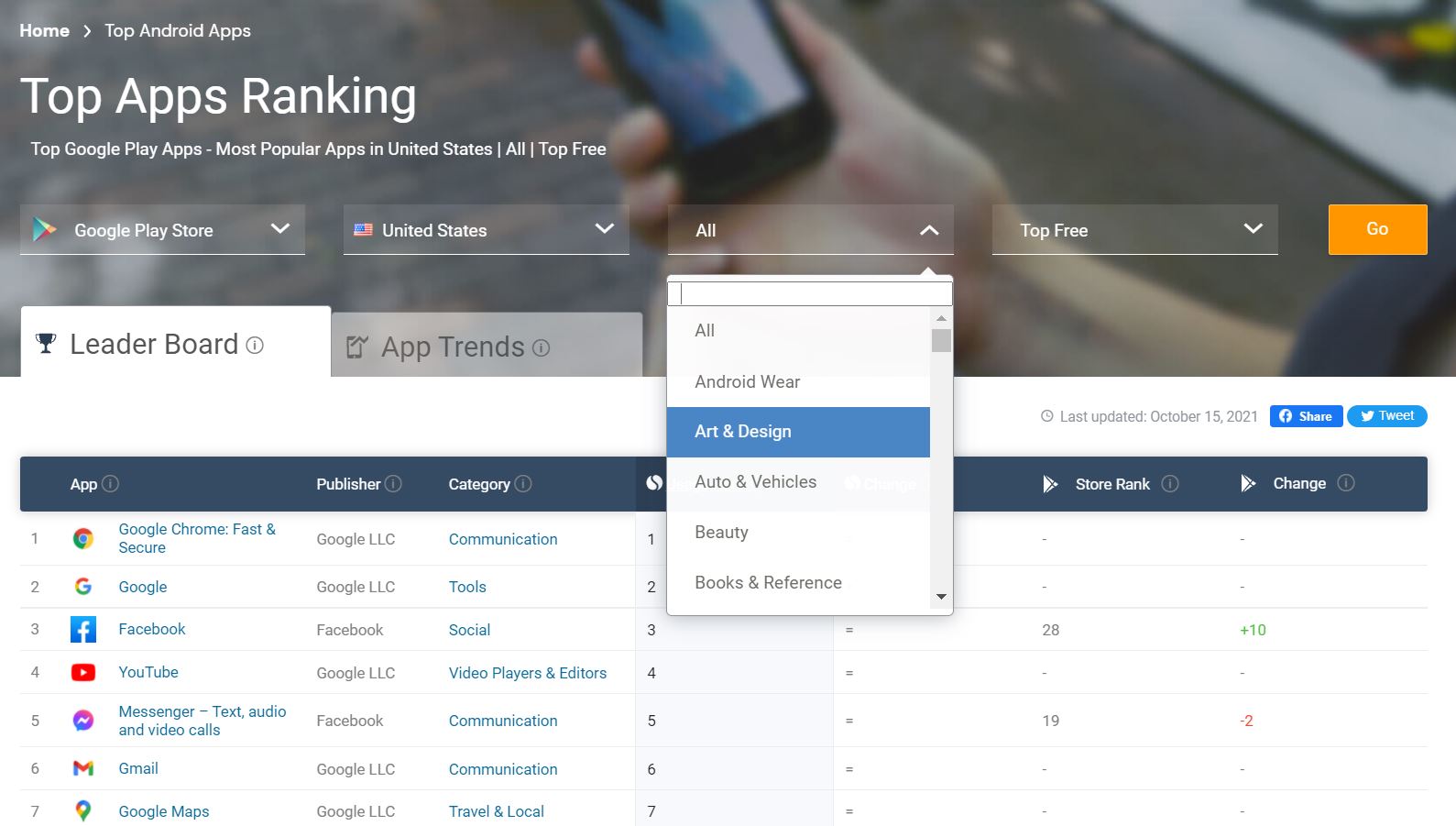
Task: Click the store rank 28 value
Action: pyautogui.click(x=1051, y=630)
